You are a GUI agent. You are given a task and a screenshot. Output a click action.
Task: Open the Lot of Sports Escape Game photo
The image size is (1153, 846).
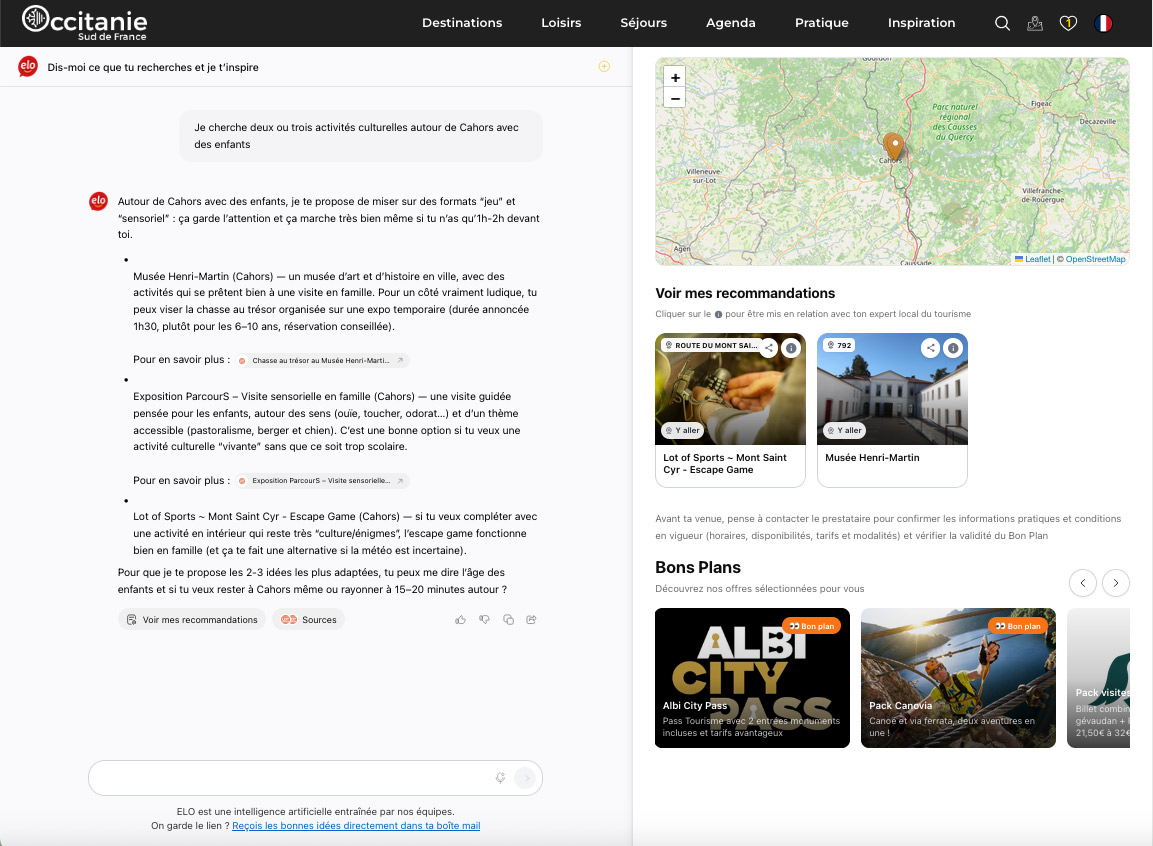pos(730,389)
